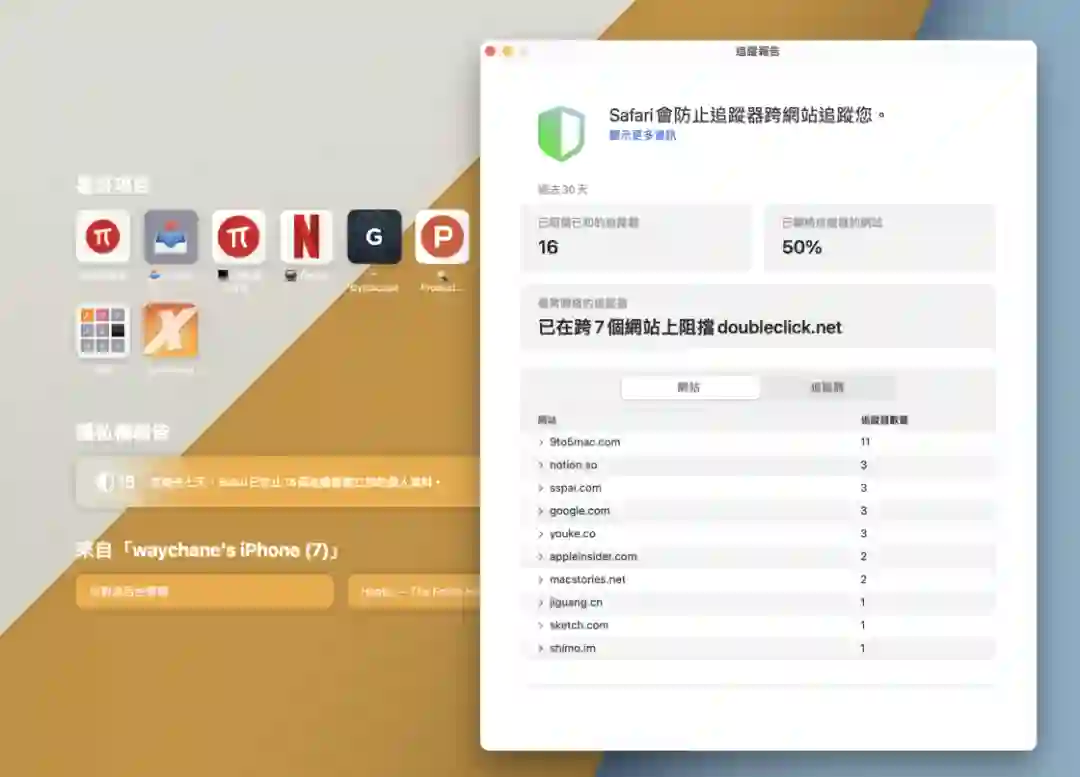Click the 9to5mac.com site name
Screen dimensions: 1080x777
click(x=585, y=442)
